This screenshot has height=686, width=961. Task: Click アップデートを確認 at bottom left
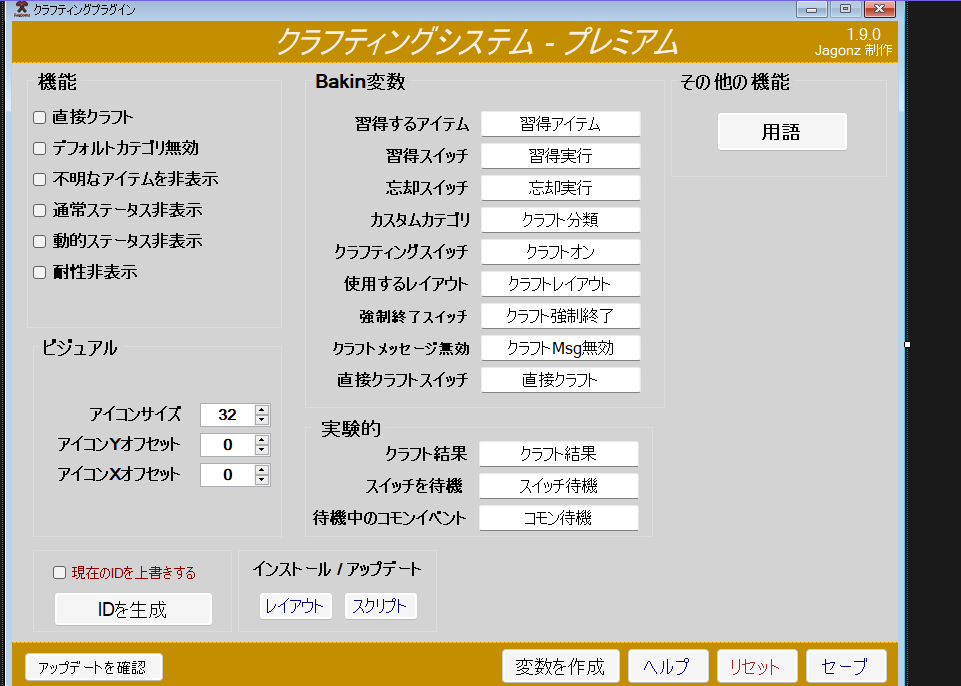(93, 666)
